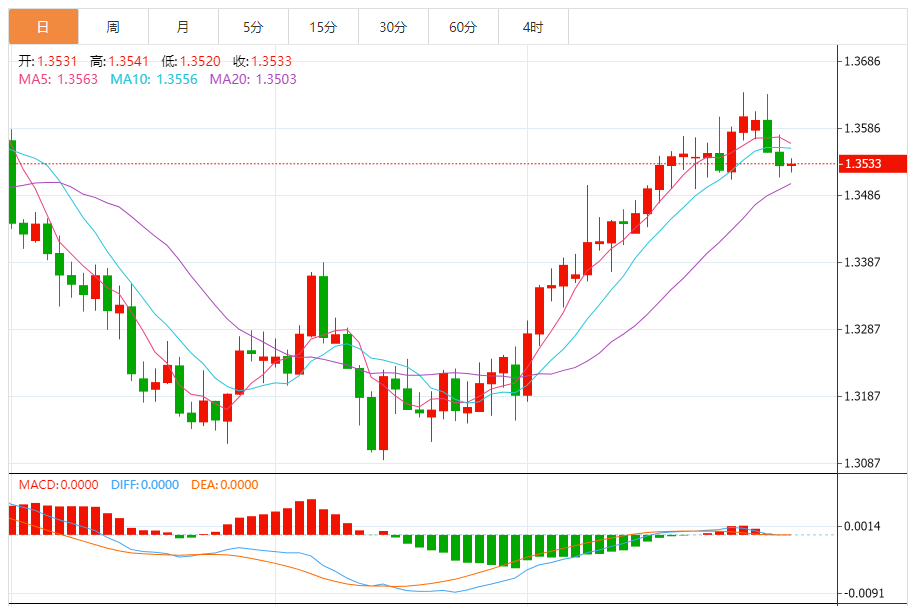Switch to the 月 monthly tab
This screenshot has width=922, height=606.
pos(183,26)
